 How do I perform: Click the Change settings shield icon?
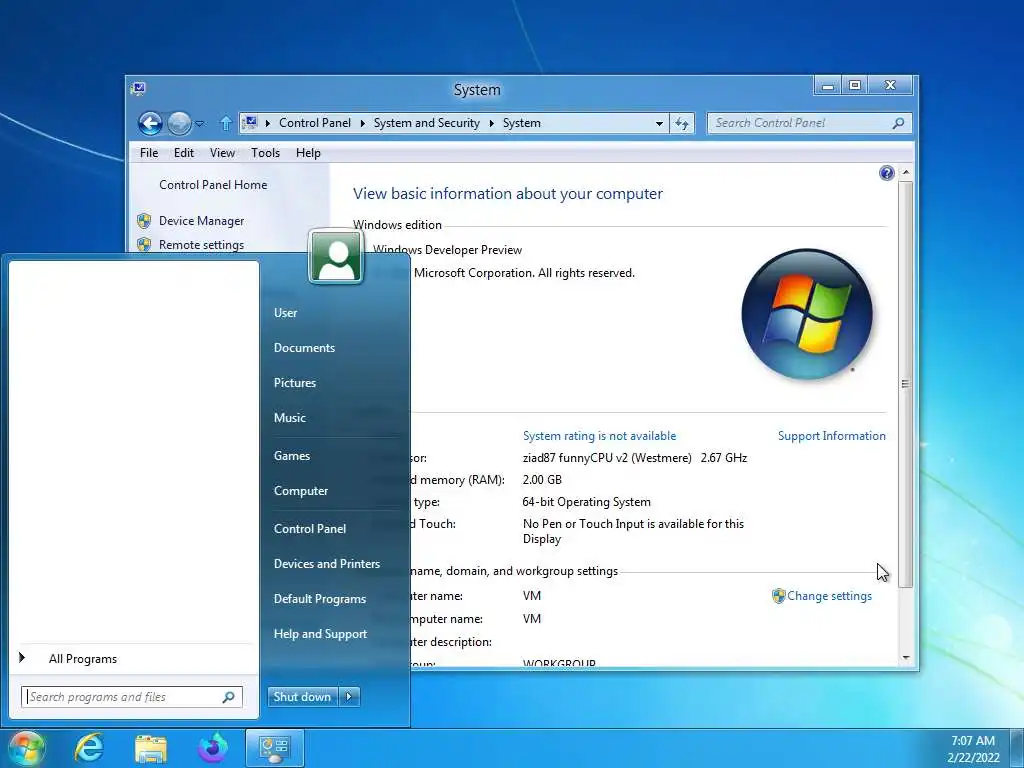pos(778,596)
